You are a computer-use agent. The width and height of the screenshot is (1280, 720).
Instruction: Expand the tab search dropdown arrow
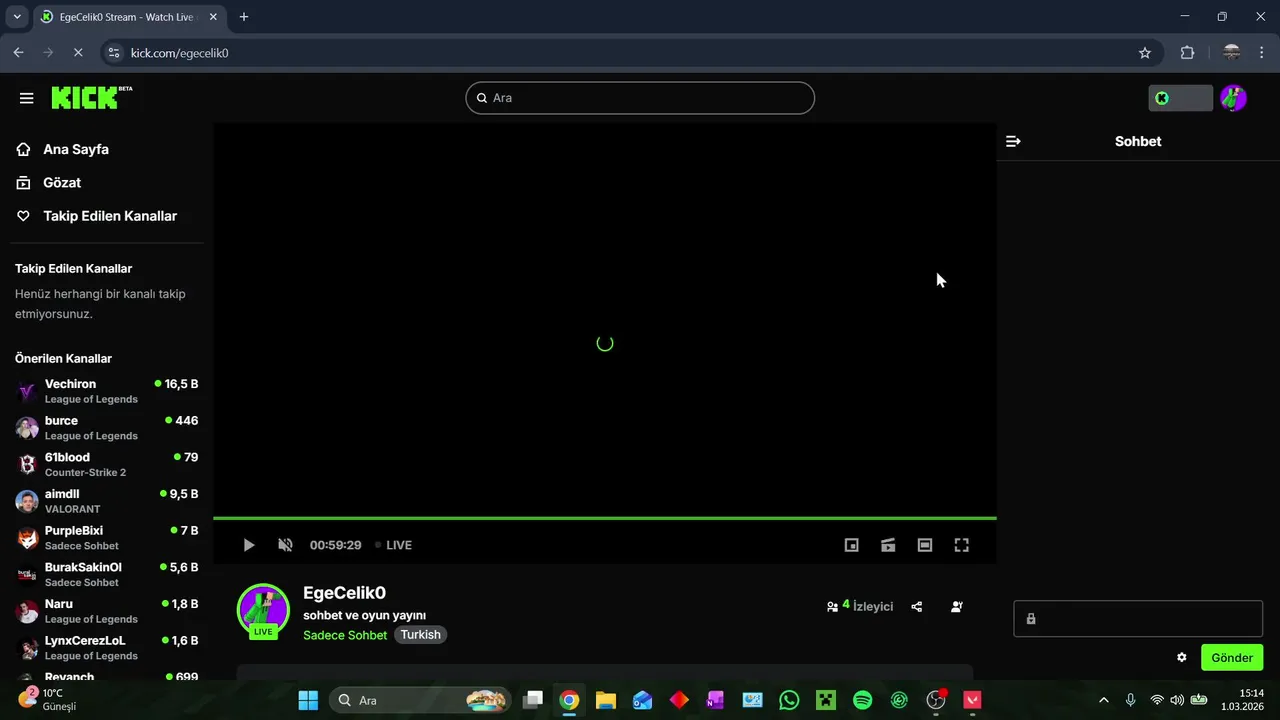17,17
